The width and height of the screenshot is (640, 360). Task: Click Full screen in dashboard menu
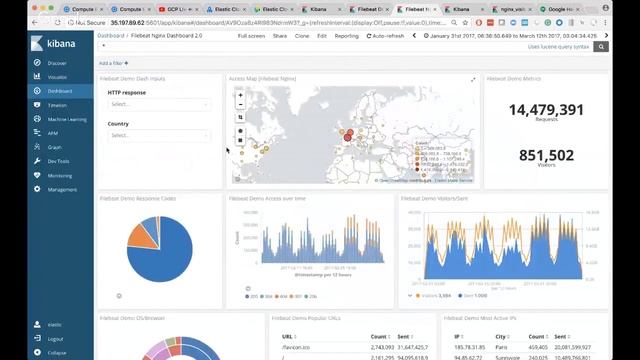click(251, 36)
